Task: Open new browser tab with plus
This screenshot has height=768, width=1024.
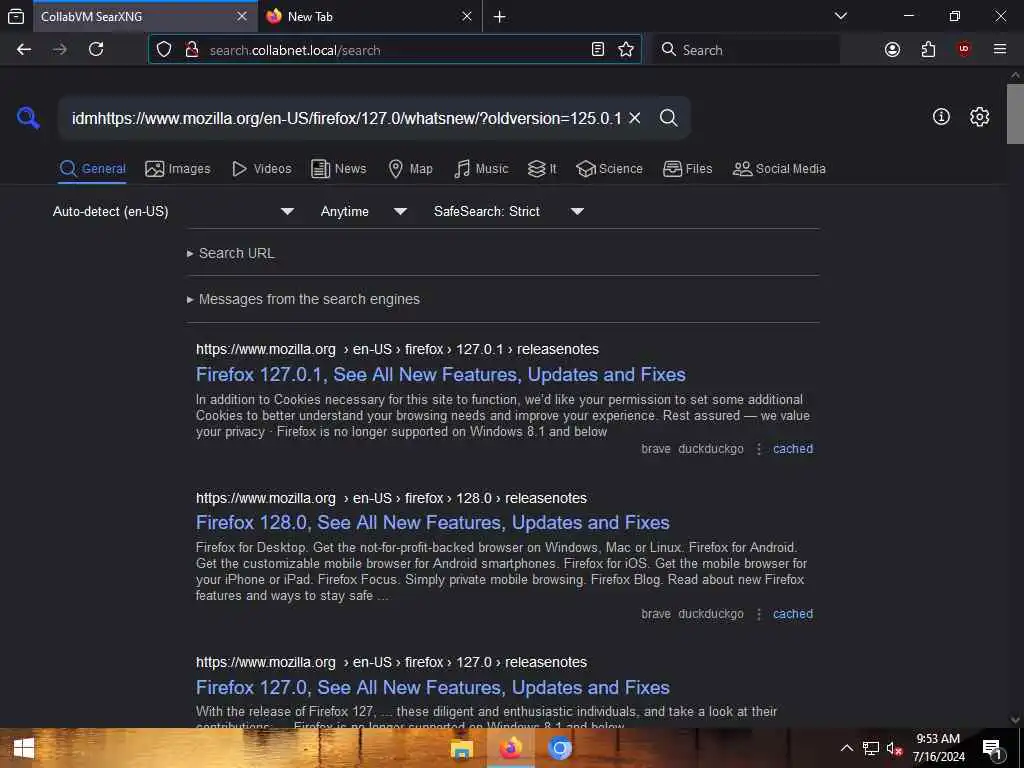Action: (x=500, y=17)
